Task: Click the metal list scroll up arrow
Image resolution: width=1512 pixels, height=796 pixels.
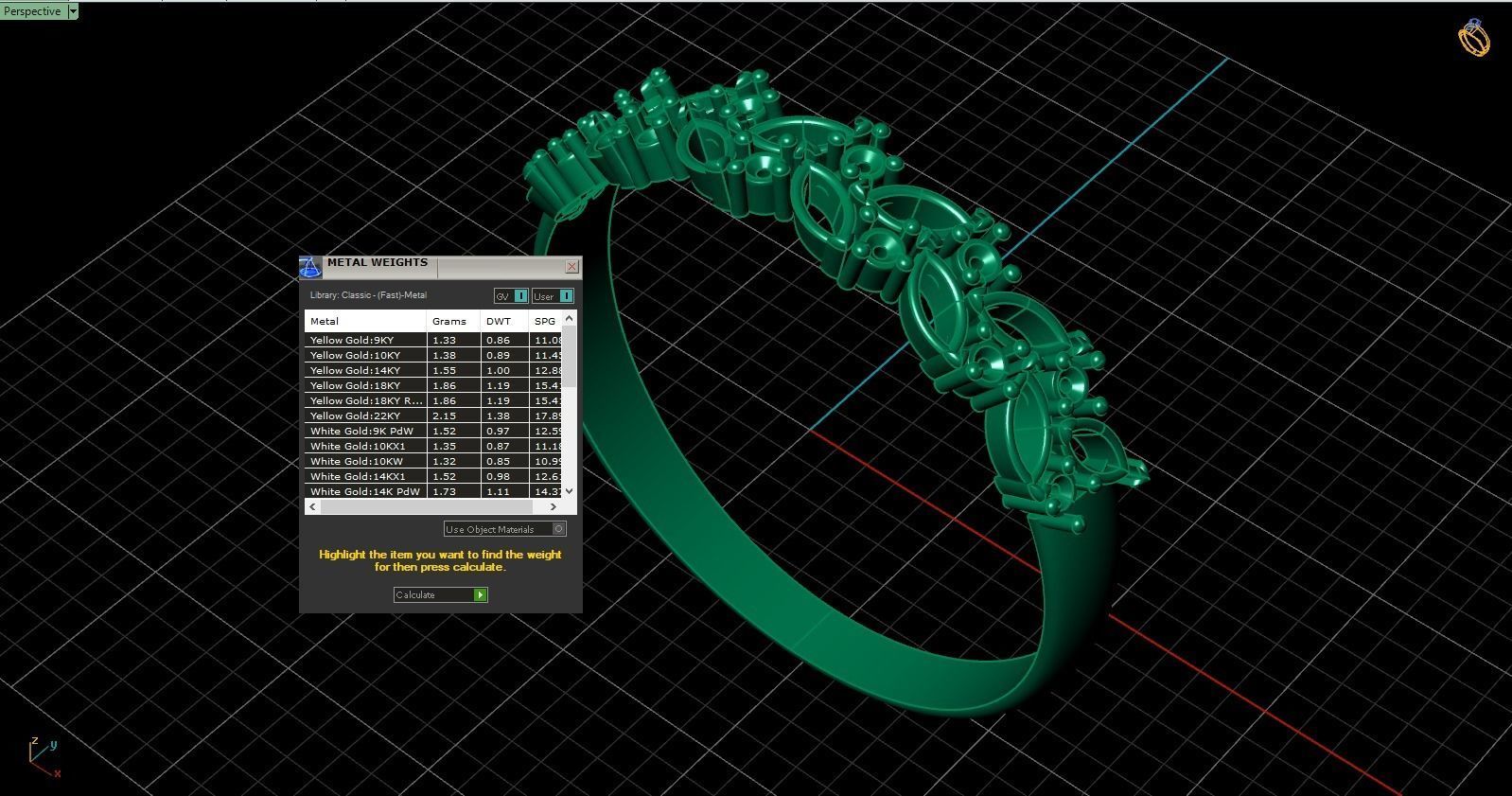Action: (x=569, y=319)
